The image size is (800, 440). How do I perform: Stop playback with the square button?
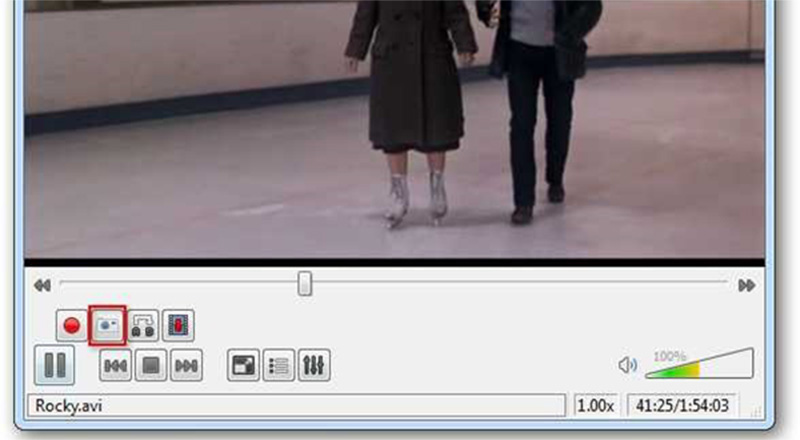150,367
